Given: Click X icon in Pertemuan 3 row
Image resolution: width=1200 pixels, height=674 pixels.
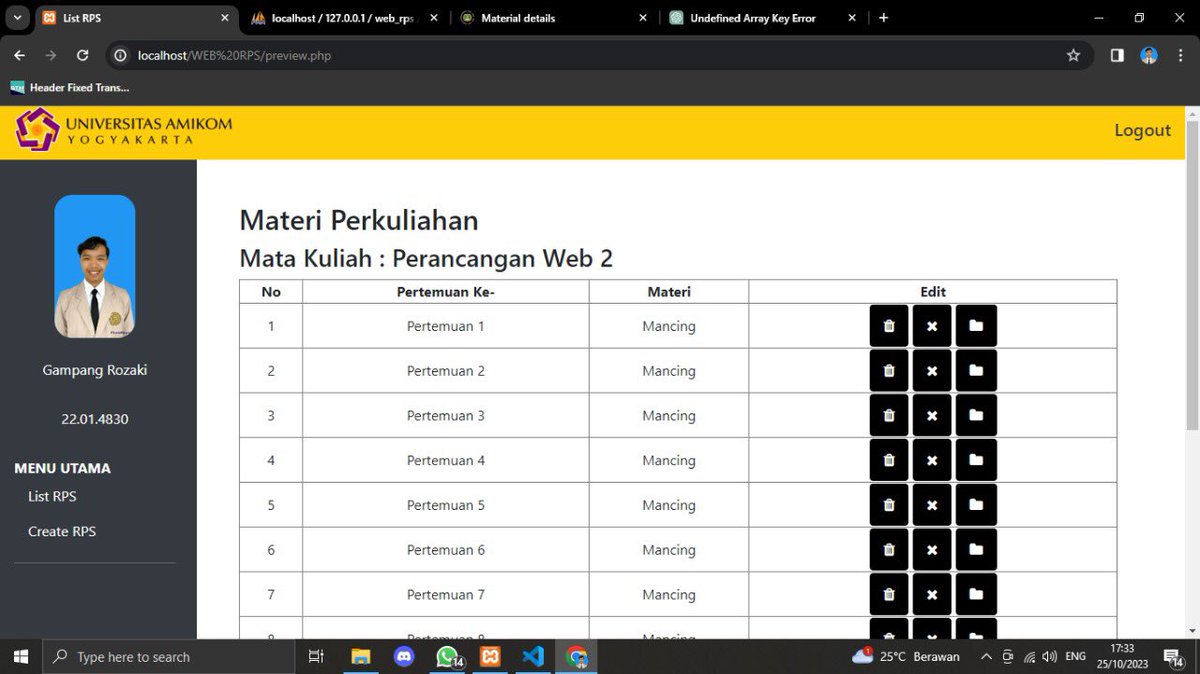Looking at the screenshot, I should tap(932, 415).
